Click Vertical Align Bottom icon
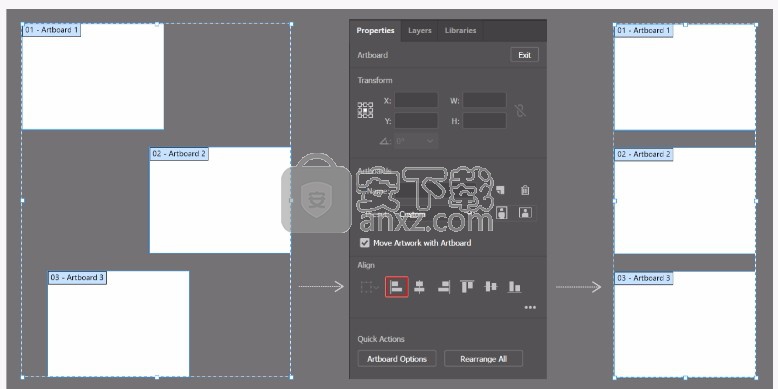This screenshot has height=389, width=778. click(515, 287)
